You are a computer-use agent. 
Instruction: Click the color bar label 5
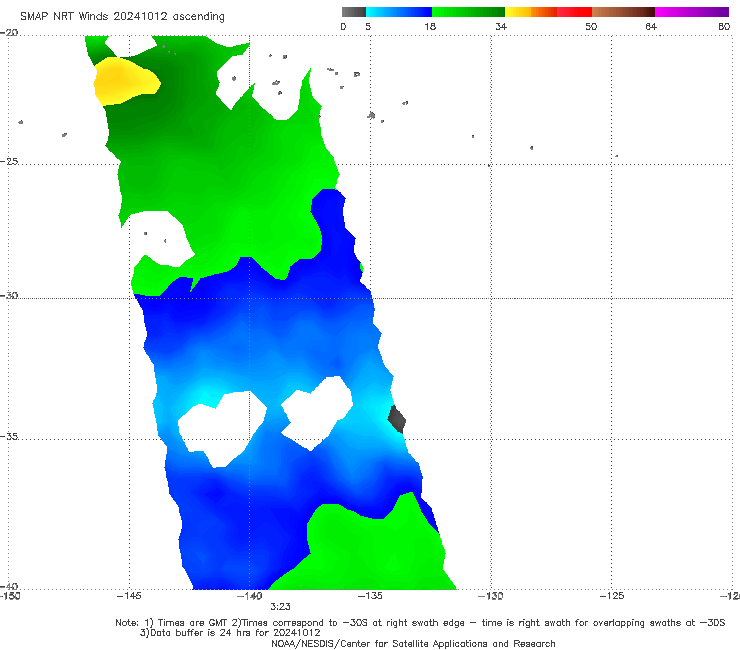(x=368, y=26)
